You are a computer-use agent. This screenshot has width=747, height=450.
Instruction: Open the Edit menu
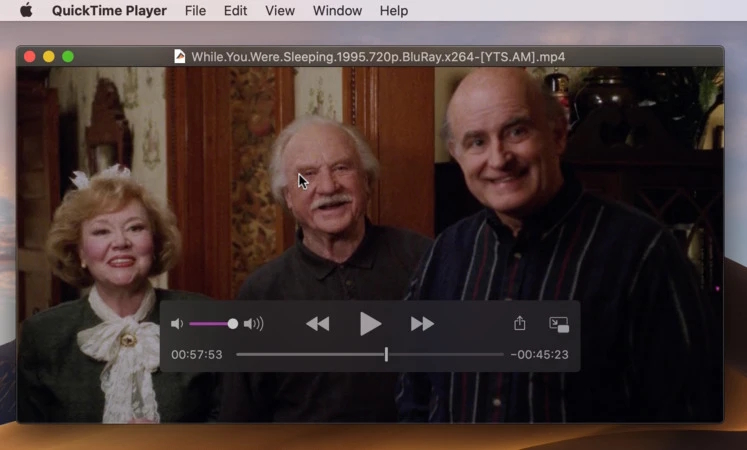click(x=235, y=11)
